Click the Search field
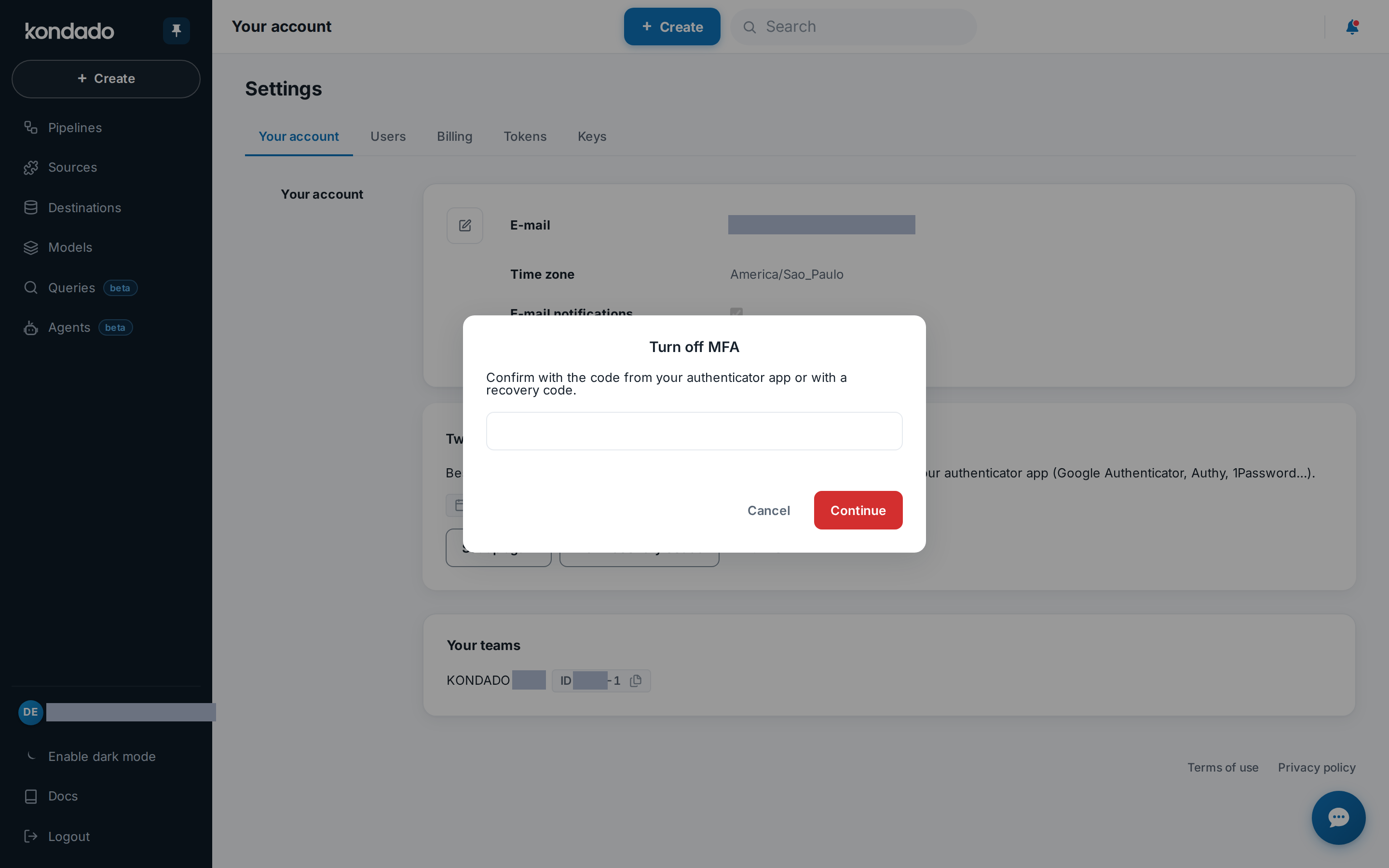The height and width of the screenshot is (868, 1389). click(854, 27)
